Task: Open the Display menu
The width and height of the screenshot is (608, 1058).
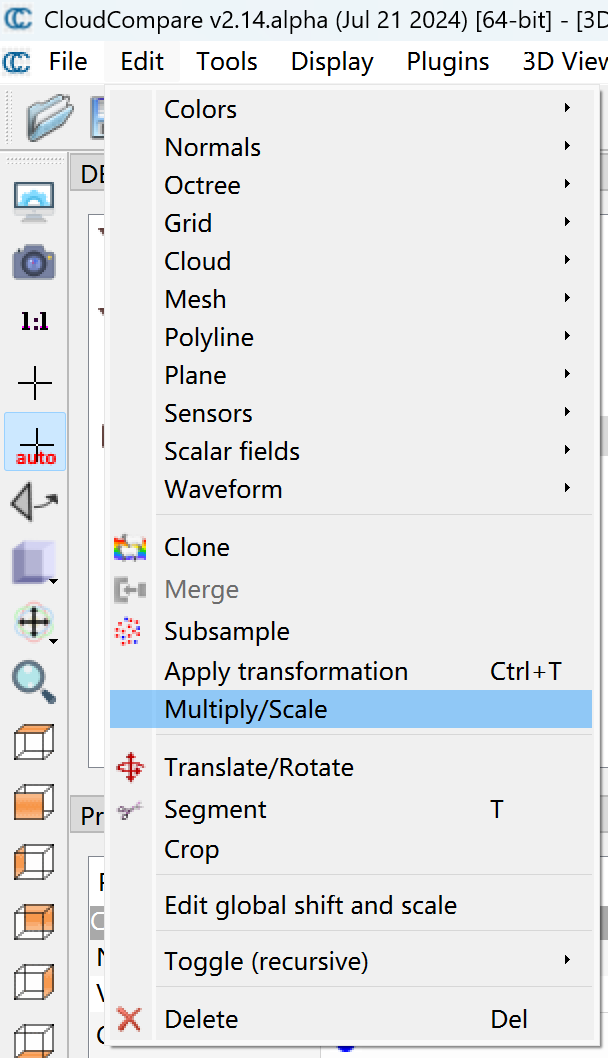Action: click(x=332, y=61)
